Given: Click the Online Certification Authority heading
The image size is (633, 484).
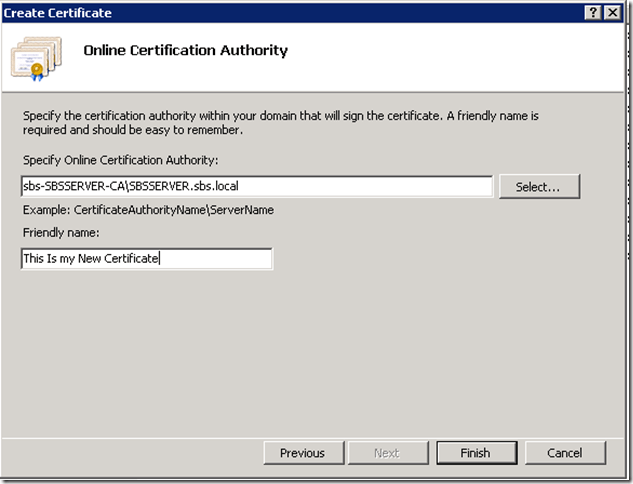Looking at the screenshot, I should tap(185, 50).
